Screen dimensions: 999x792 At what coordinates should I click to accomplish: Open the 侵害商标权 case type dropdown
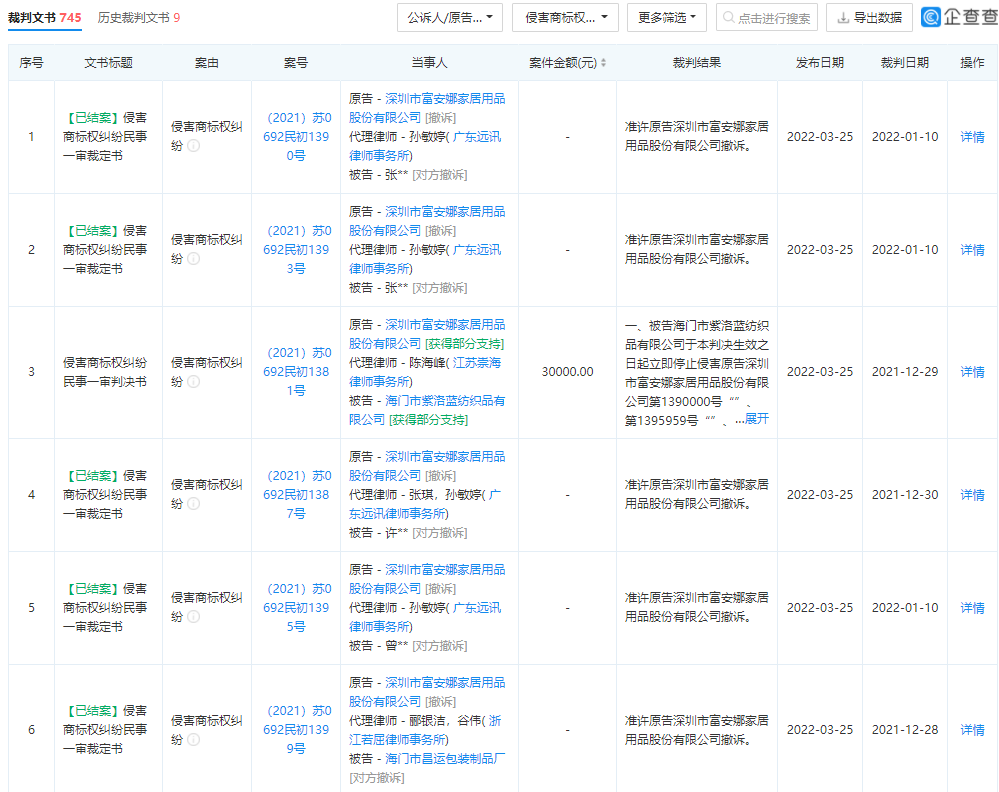[x=565, y=18]
